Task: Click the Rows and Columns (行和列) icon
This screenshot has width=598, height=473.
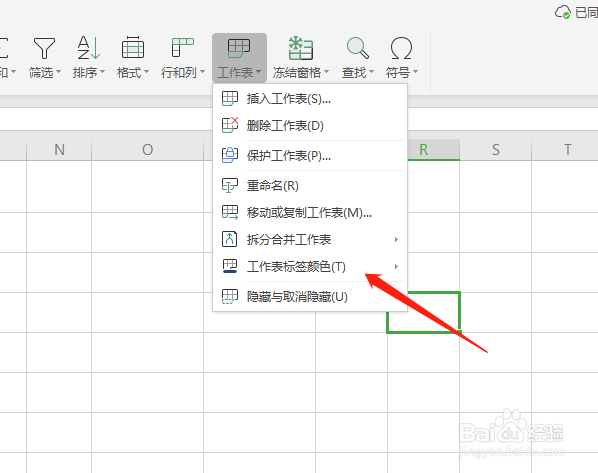Action: pyautogui.click(x=183, y=48)
